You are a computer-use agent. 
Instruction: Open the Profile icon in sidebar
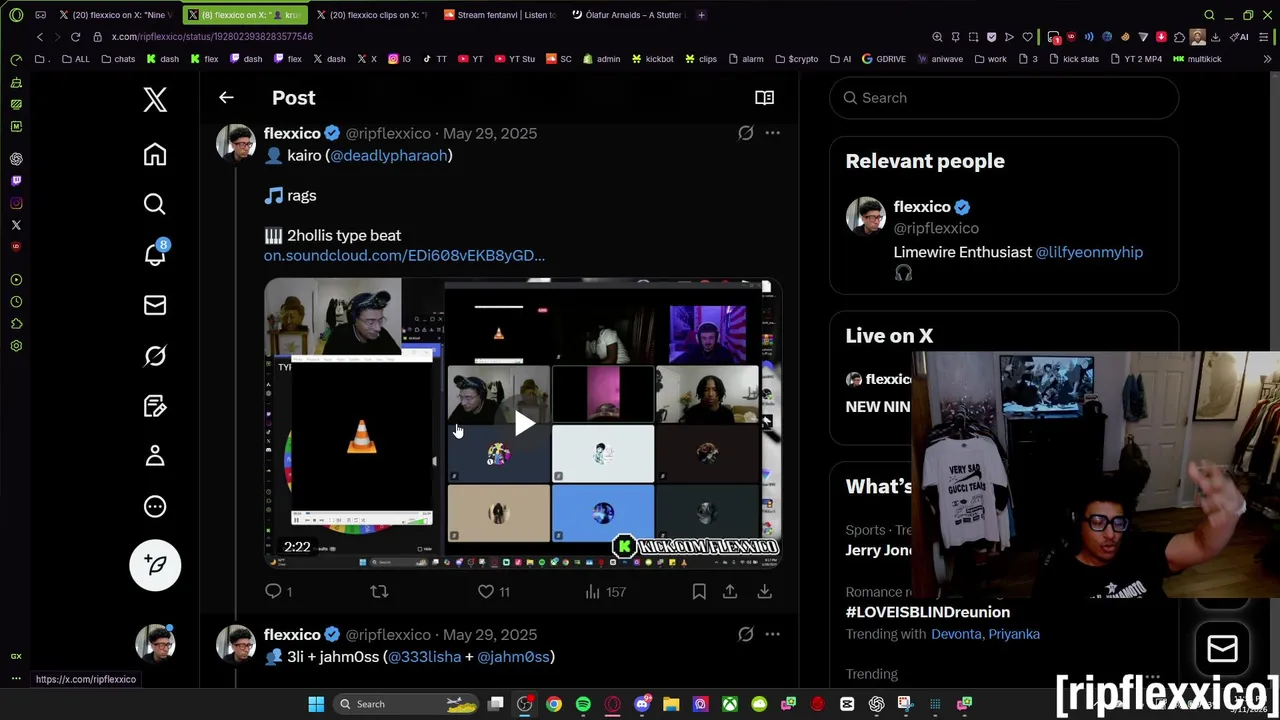pos(155,456)
